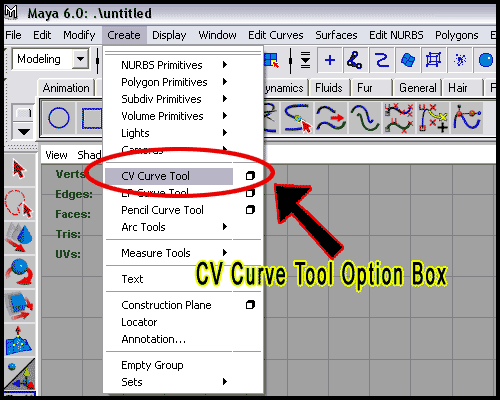The width and height of the screenshot is (500, 400).
Task: Expand the Lights submenu
Action: point(225,133)
